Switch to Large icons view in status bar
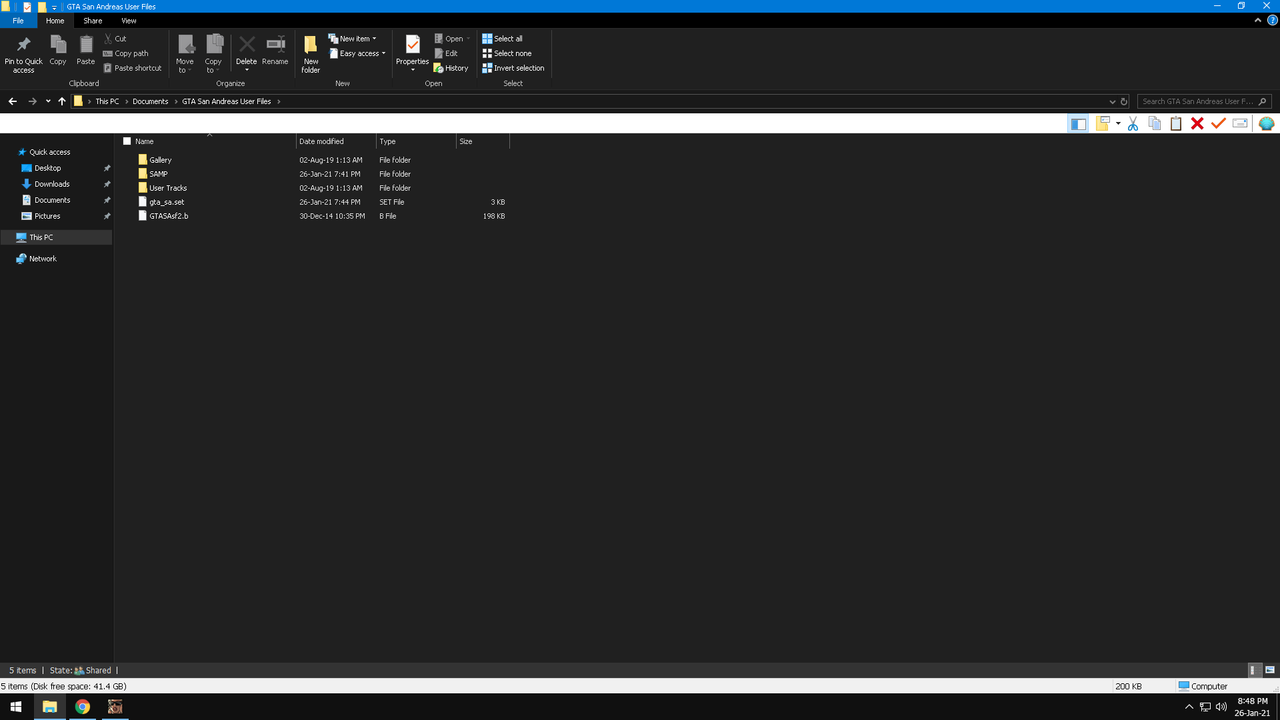Screen dimensions: 1280x720 pos(1270,670)
